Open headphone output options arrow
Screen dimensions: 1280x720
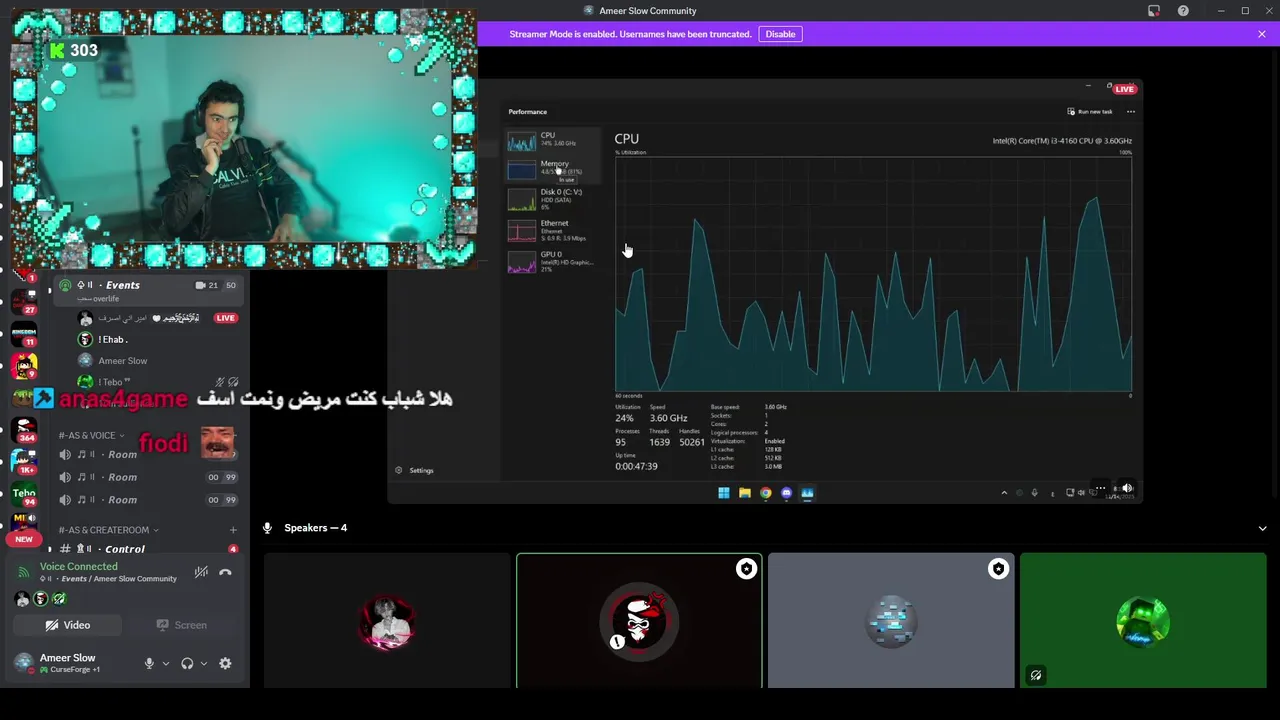204,663
